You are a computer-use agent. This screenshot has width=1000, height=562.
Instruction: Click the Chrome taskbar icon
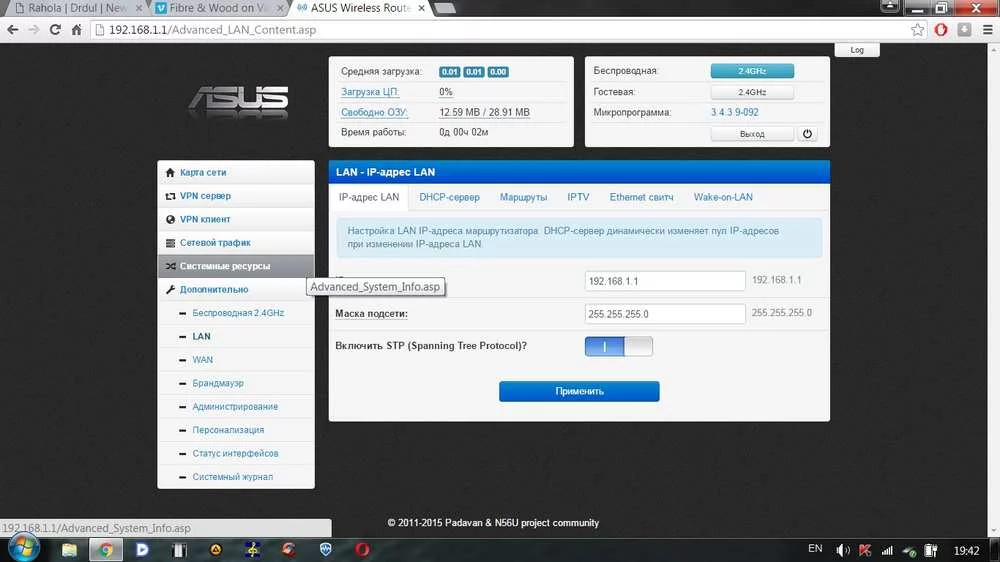[x=106, y=549]
